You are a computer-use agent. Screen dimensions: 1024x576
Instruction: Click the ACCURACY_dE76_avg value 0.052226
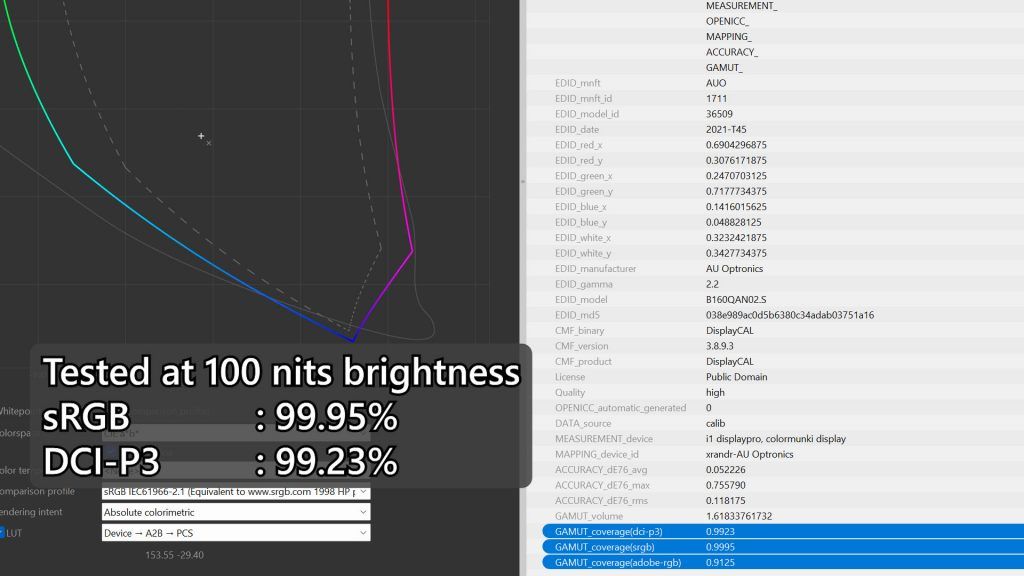[725, 470]
